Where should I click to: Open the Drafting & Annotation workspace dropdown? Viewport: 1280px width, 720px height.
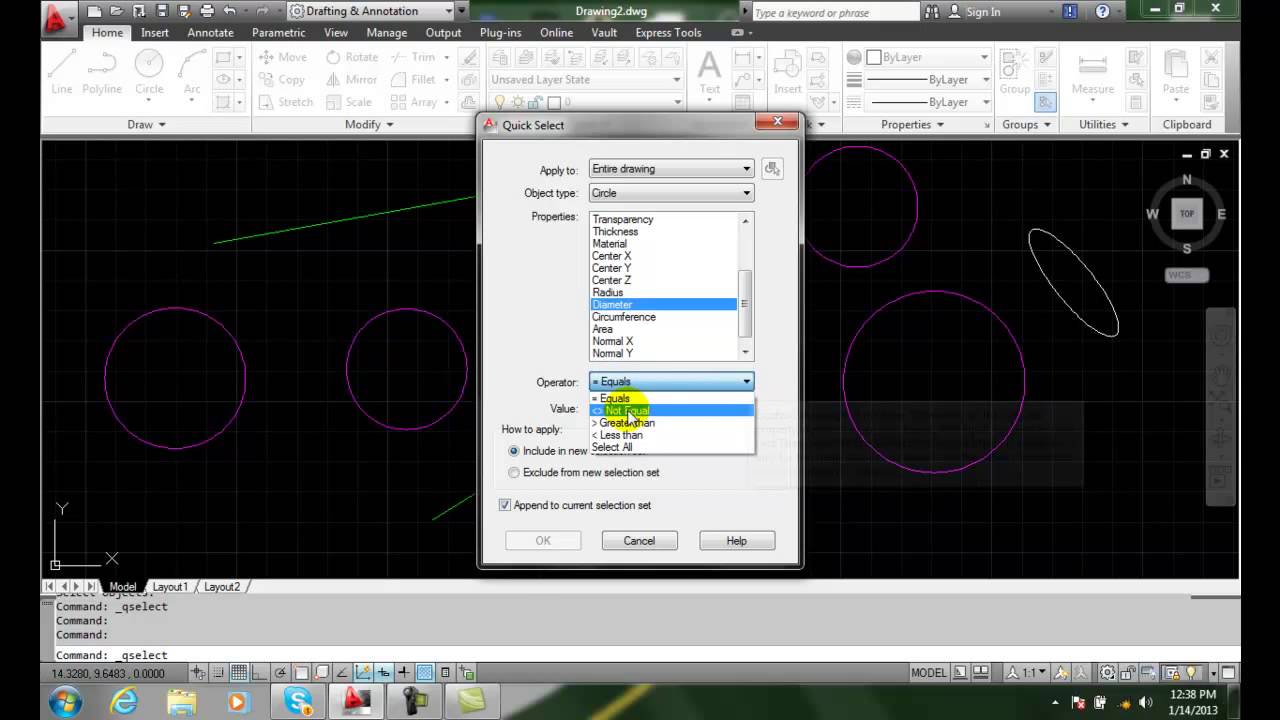[370, 11]
